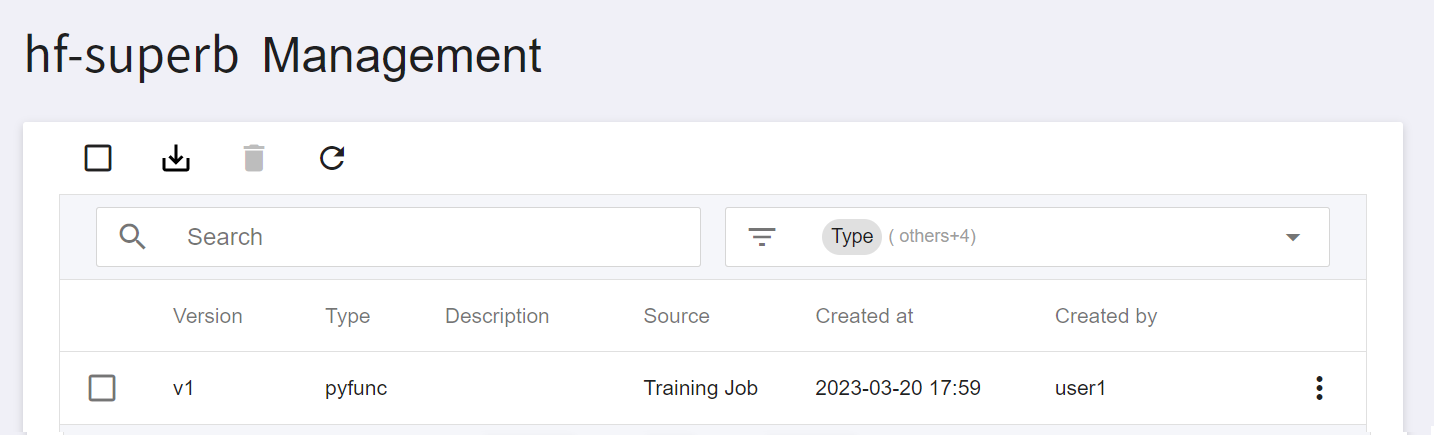Click the Description column header
The width and height of the screenshot is (1434, 435).
[x=497, y=316]
